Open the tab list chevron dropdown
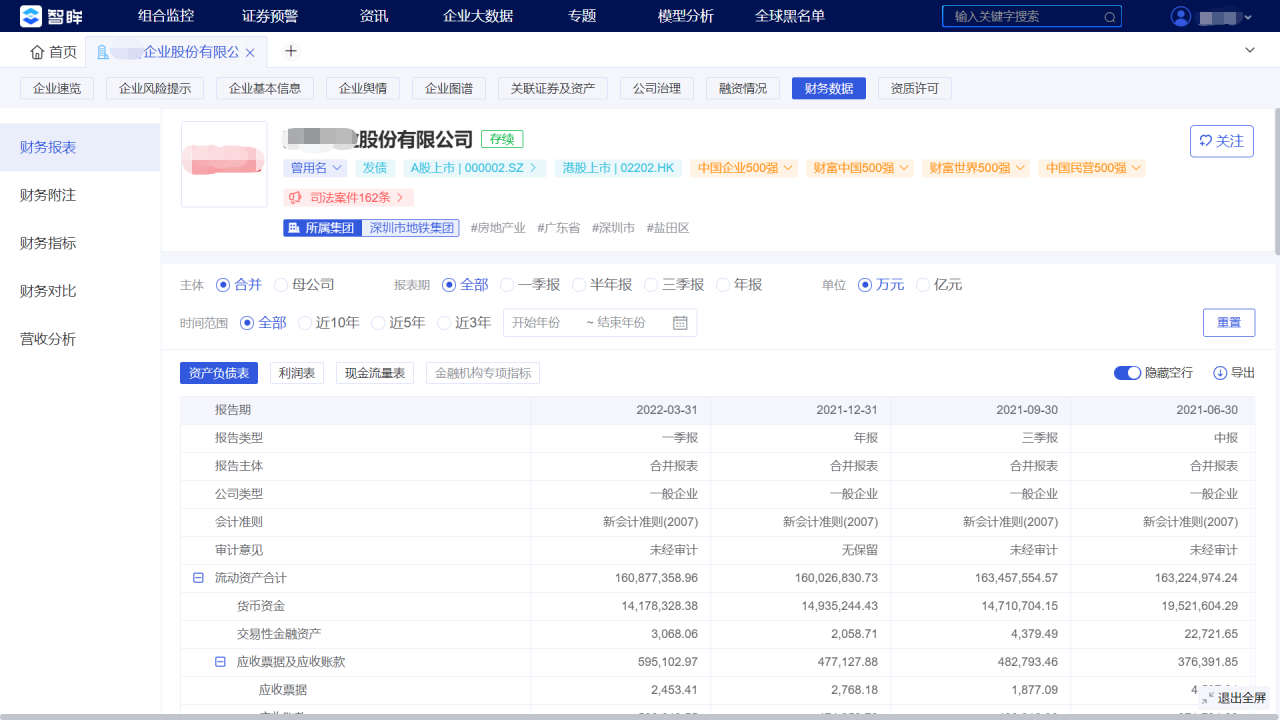Viewport: 1280px width, 720px height. click(1249, 50)
